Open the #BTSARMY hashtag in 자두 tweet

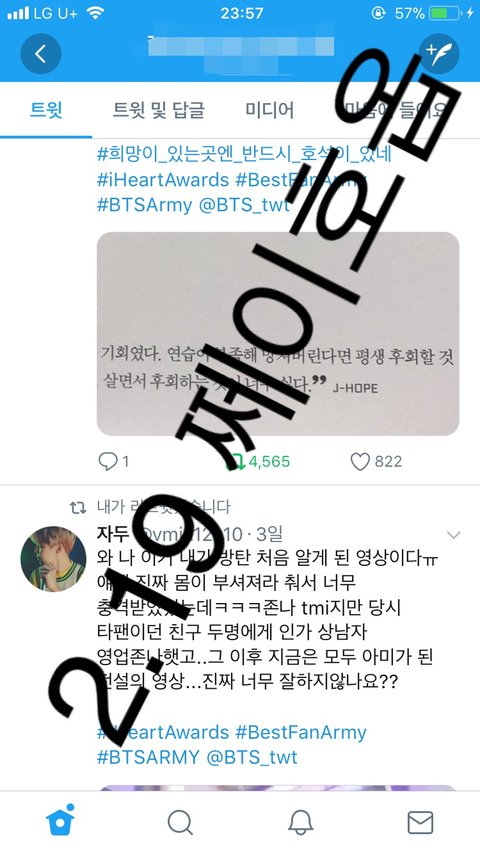pos(148,757)
